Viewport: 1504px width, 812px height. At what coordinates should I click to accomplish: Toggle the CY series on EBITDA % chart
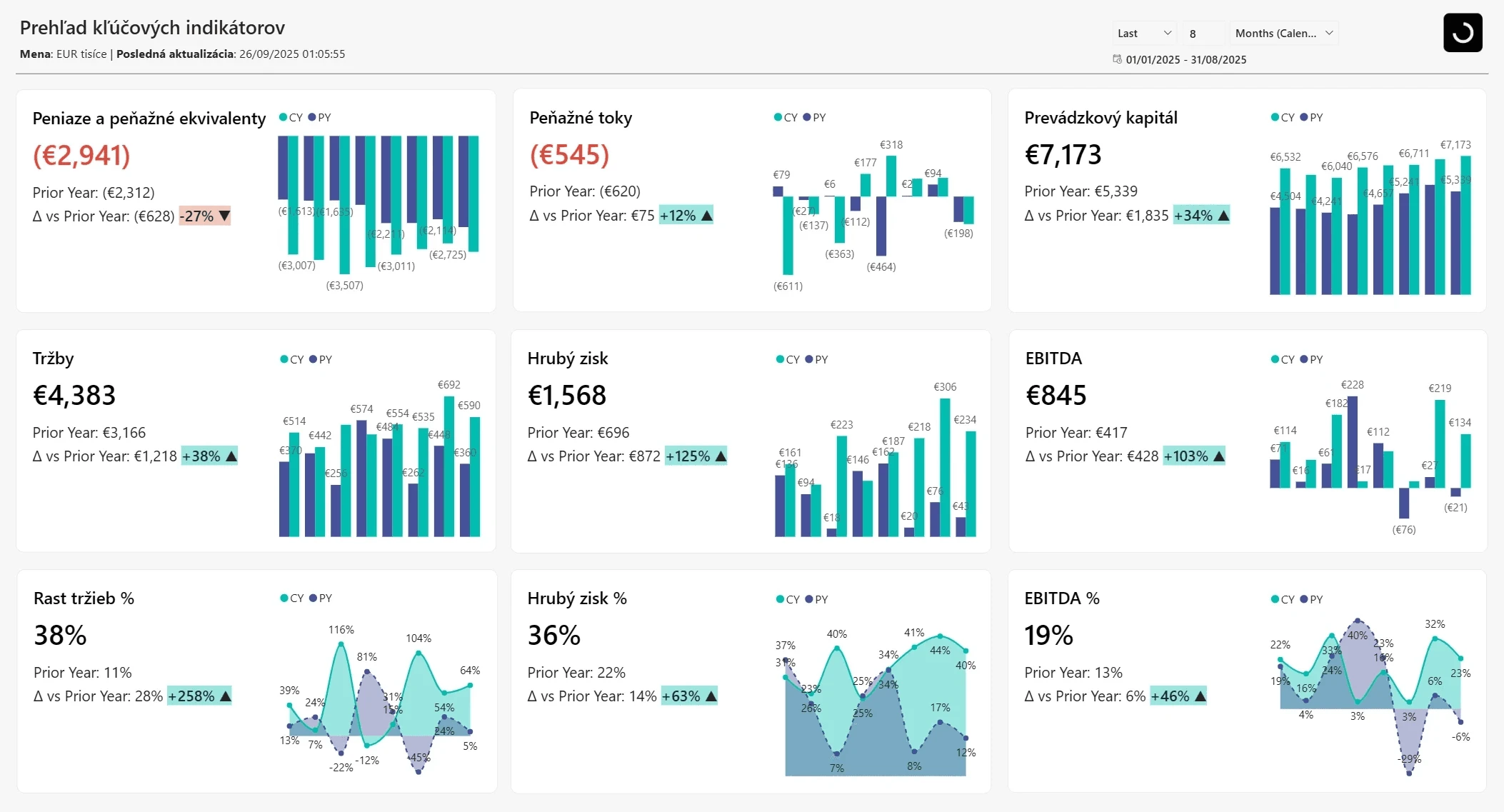(x=1274, y=599)
